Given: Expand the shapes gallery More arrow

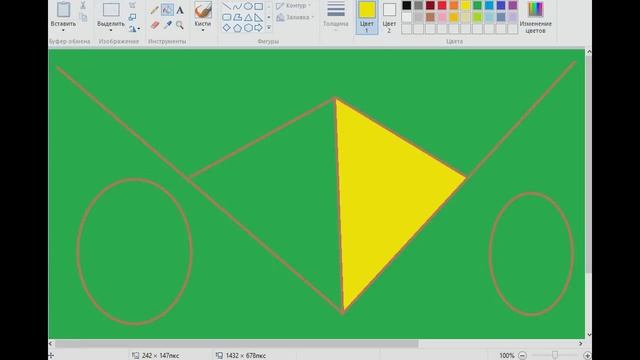Looking at the screenshot, I should point(269,28).
